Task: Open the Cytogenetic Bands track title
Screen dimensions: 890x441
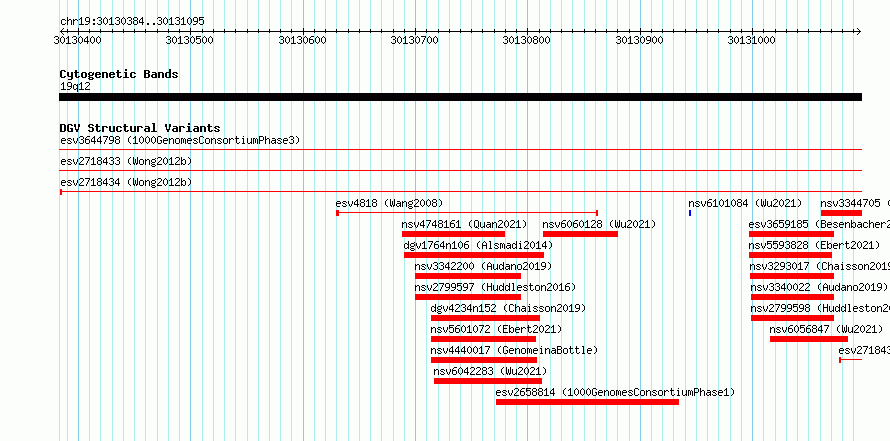Action: tap(119, 74)
